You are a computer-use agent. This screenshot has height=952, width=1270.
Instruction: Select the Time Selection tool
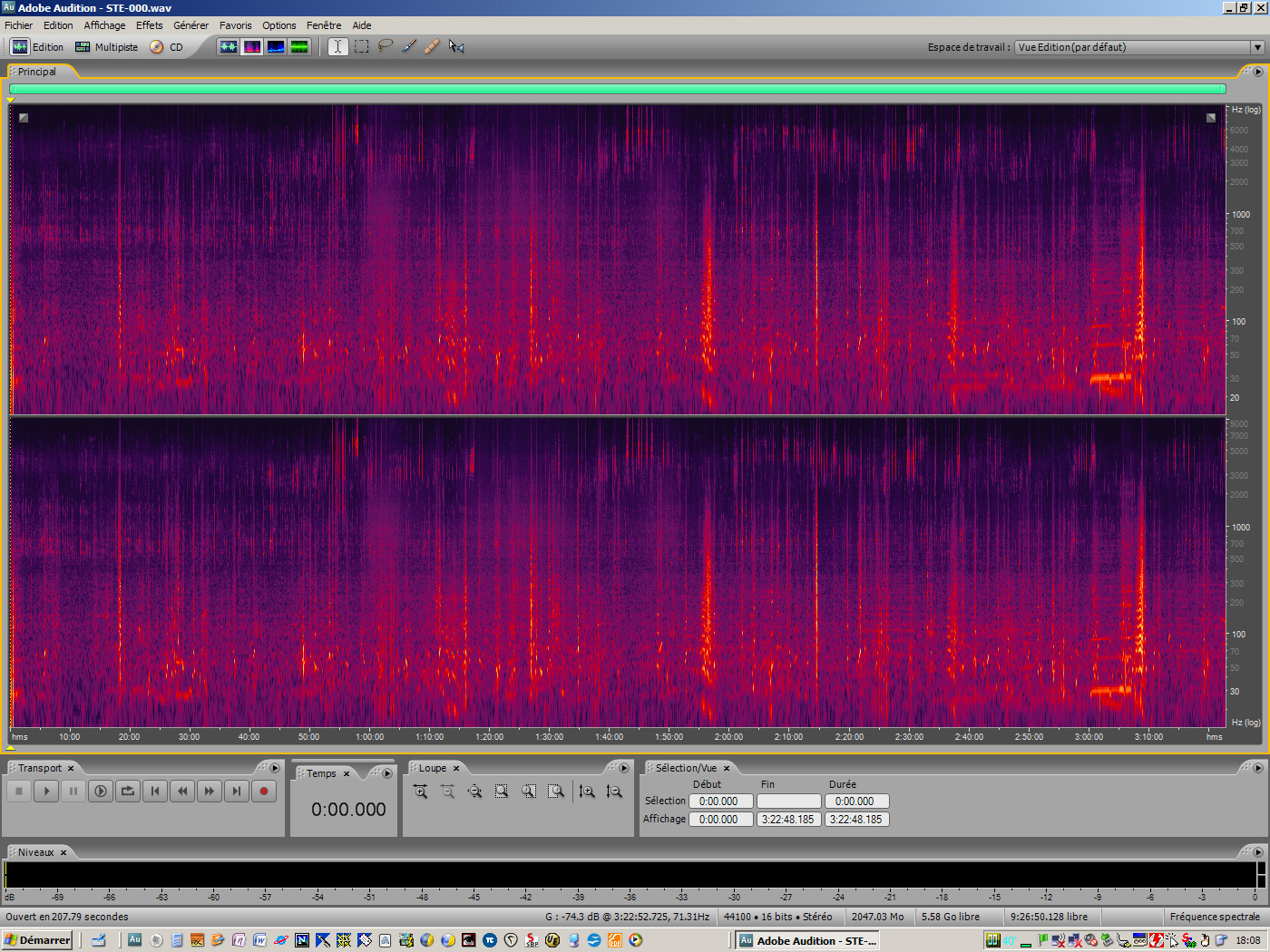coord(337,46)
